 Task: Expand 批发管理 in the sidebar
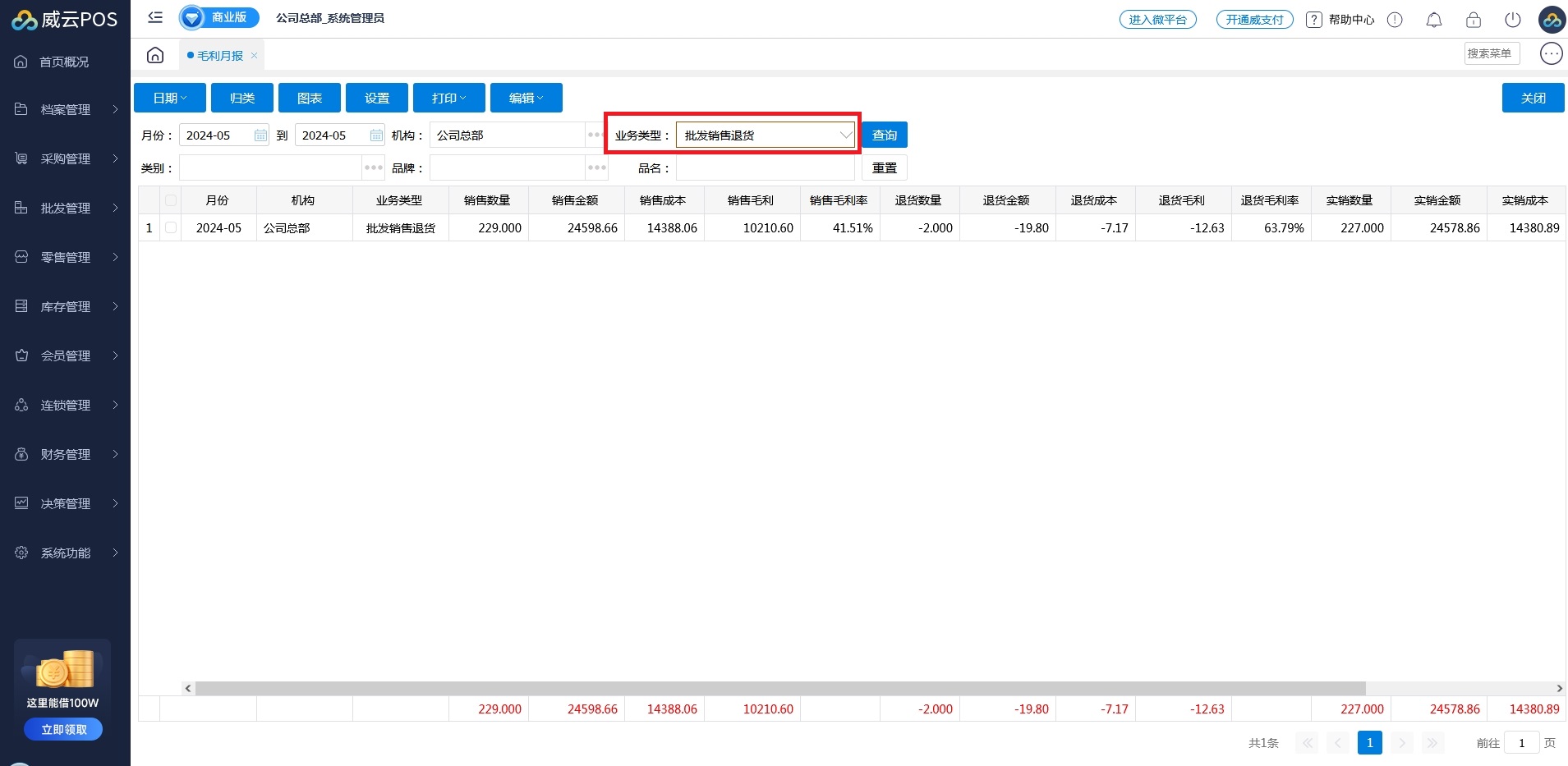66,208
